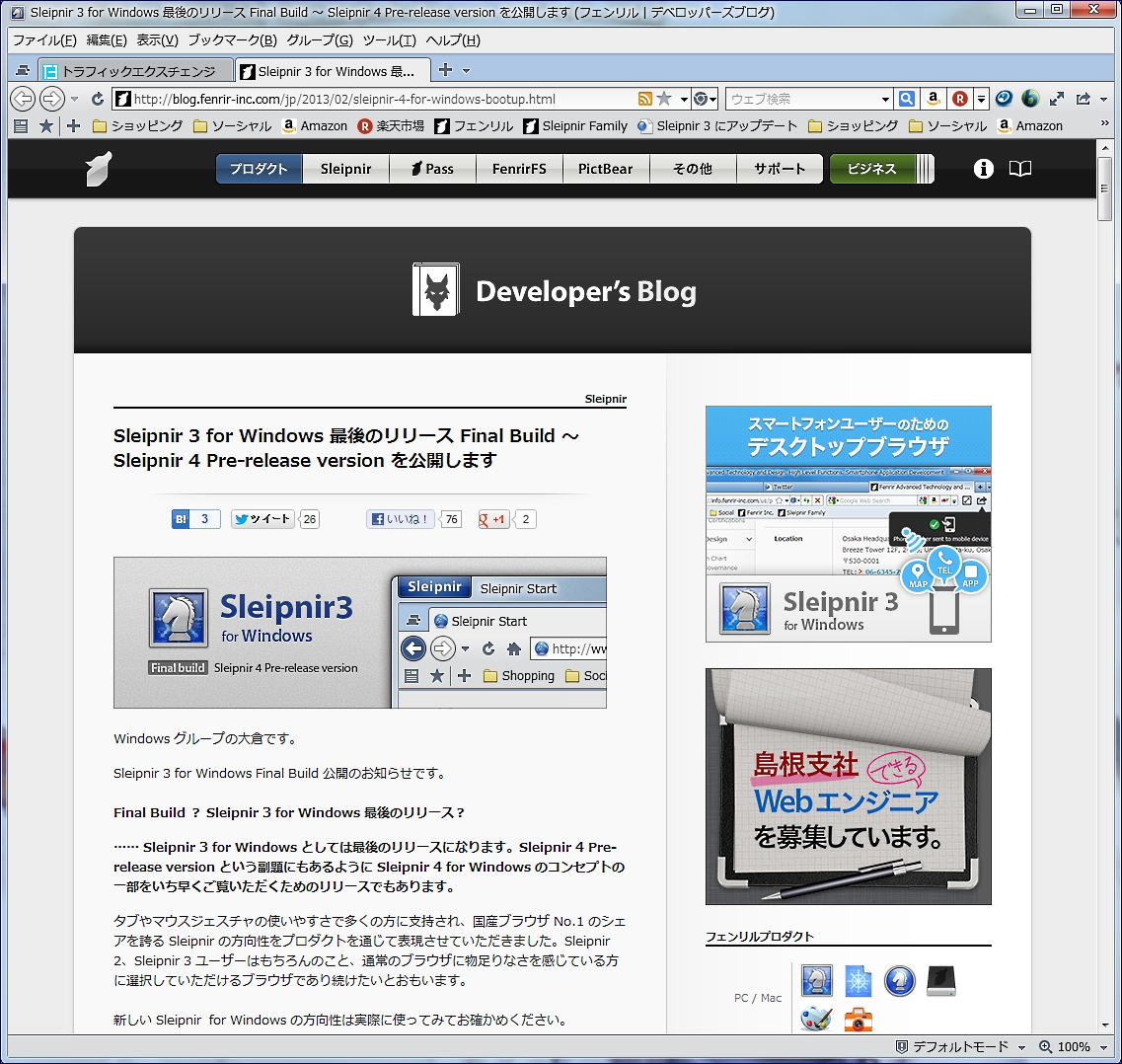The image size is (1122, 1064).
Task: Click the info circle icon in site header
Action: [x=983, y=169]
